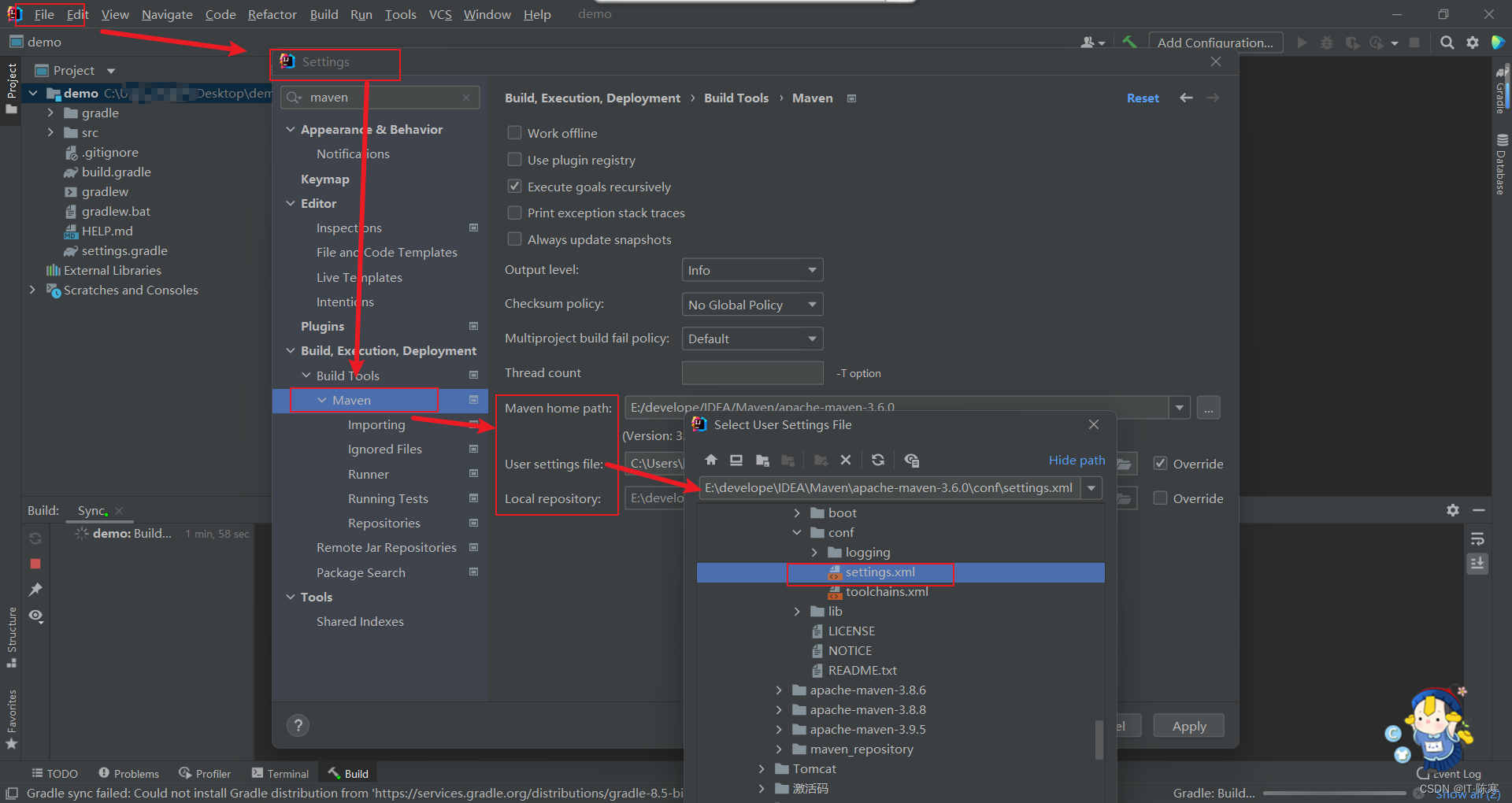This screenshot has height=803, width=1512.
Task: Go back with the left arrow in Settings
Action: pos(1186,98)
